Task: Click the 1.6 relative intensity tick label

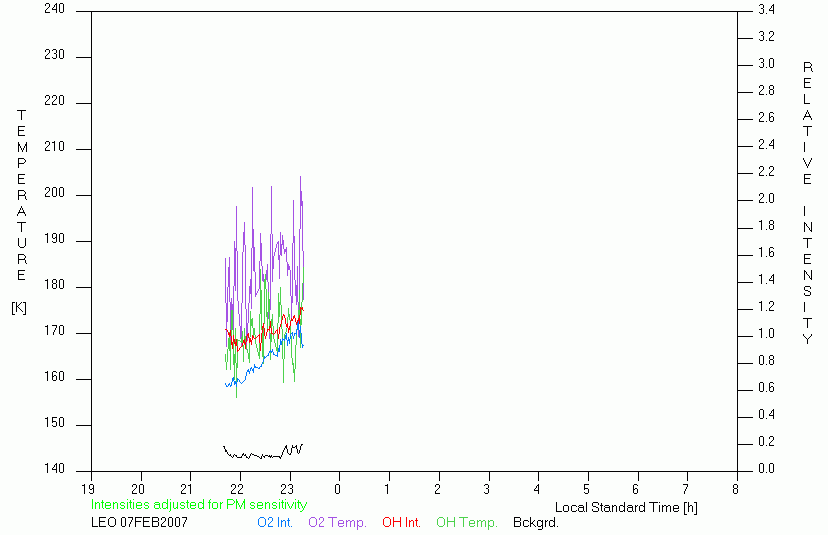Action: [x=766, y=252]
